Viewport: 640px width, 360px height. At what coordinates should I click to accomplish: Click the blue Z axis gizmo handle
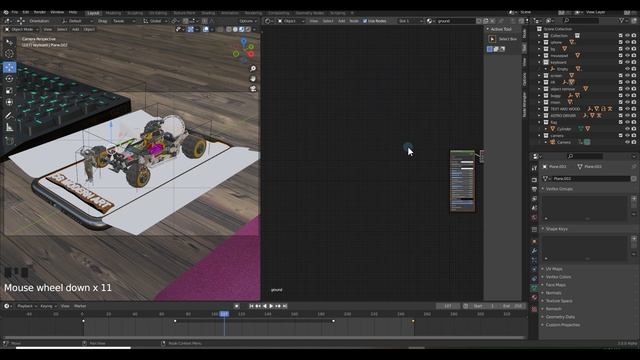click(x=244, y=41)
